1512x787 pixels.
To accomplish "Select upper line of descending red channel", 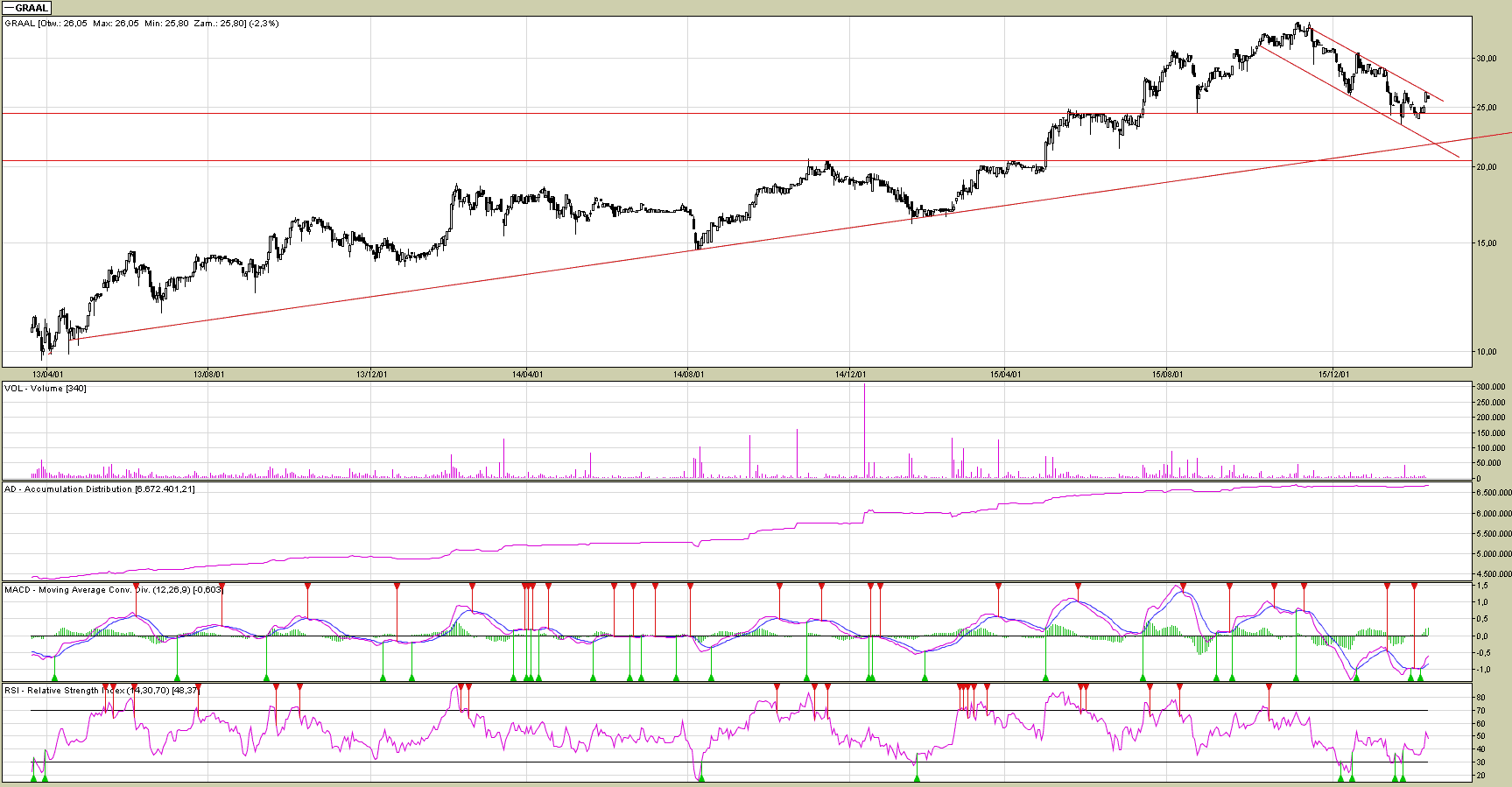I will [x=1375, y=66].
